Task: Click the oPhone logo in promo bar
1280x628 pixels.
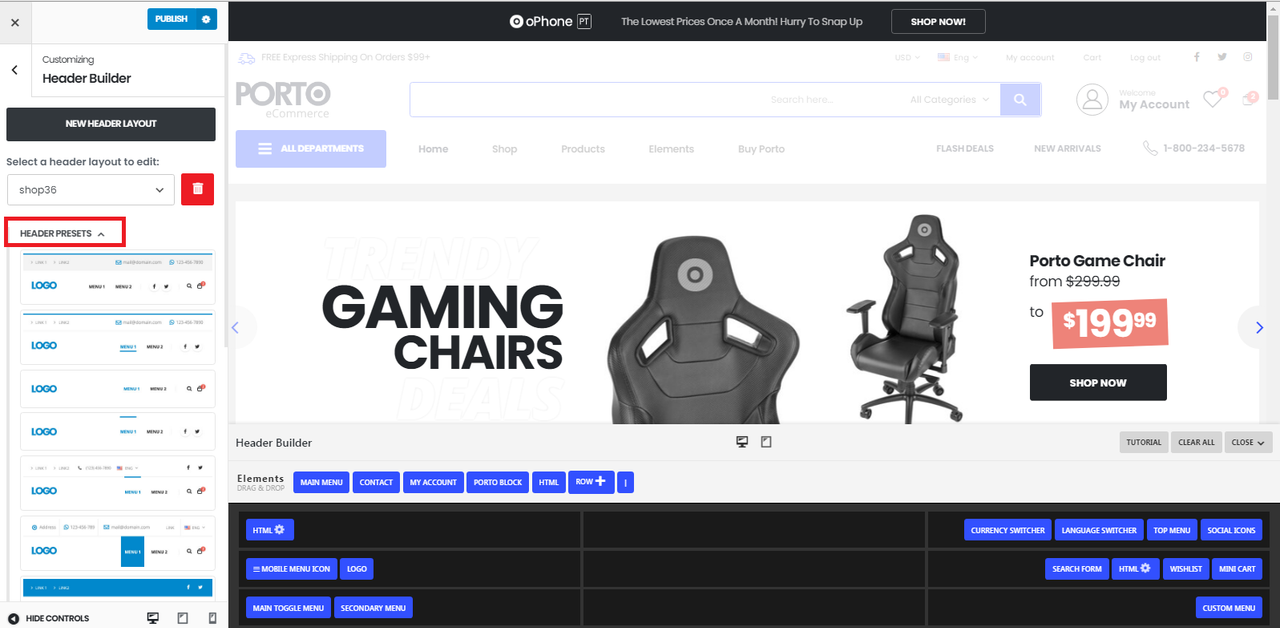Action: tap(550, 21)
